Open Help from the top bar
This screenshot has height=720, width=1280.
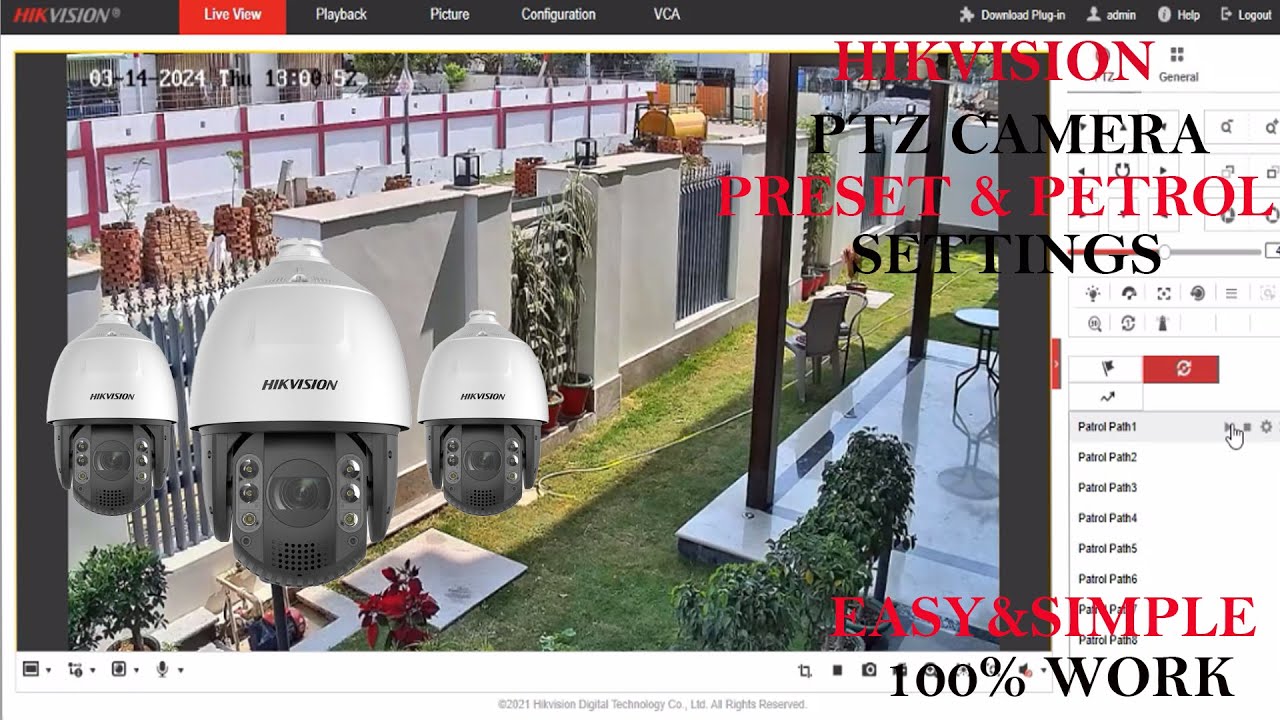coord(1179,15)
